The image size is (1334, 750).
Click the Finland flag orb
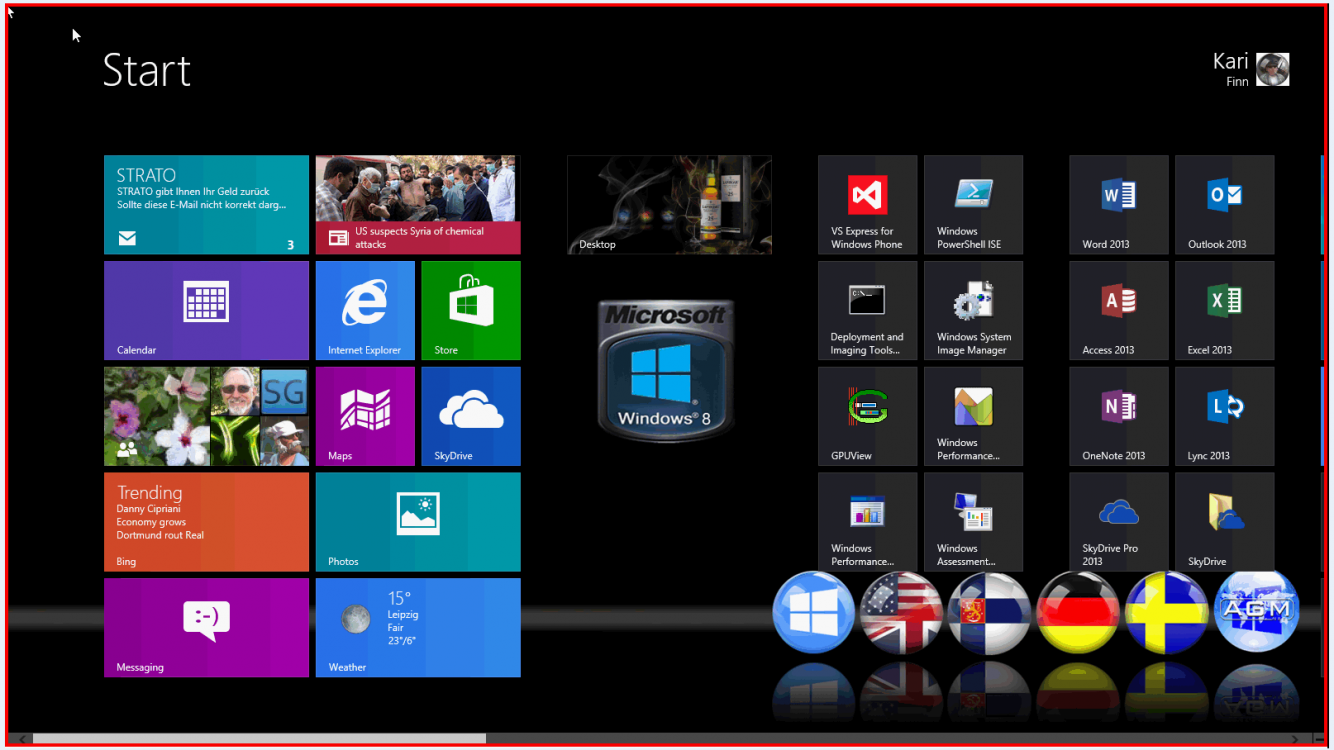tap(990, 612)
